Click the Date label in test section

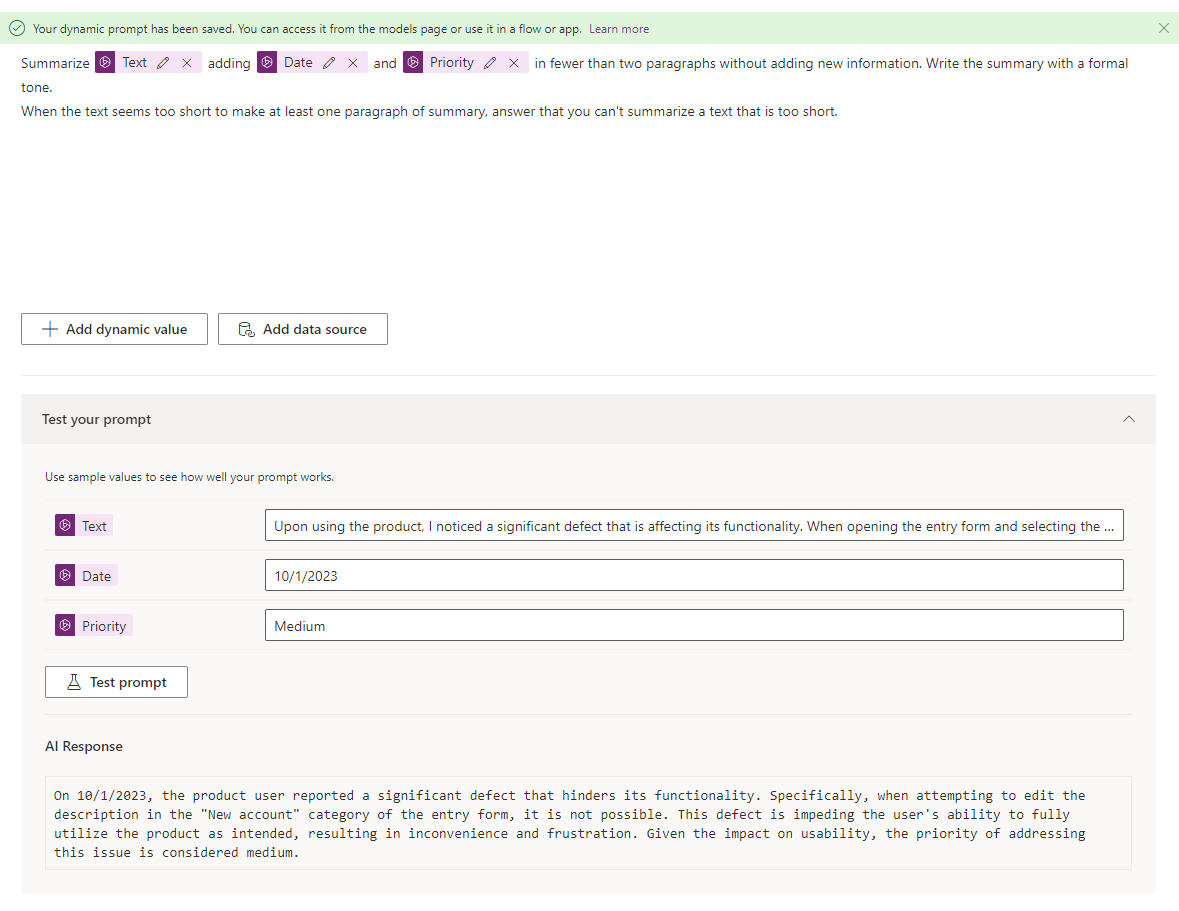86,576
